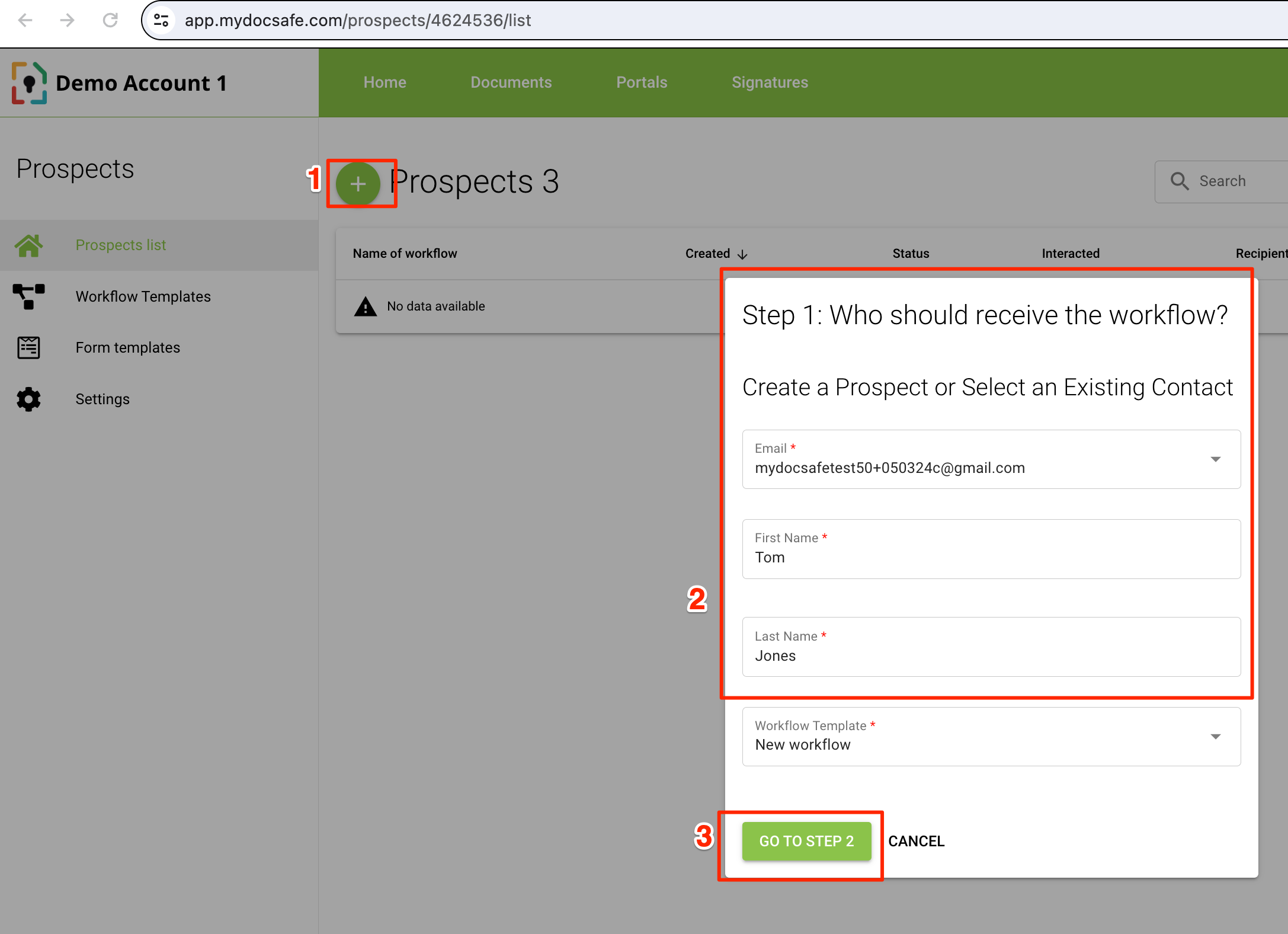
Task: Open the Documents menu
Action: point(511,82)
